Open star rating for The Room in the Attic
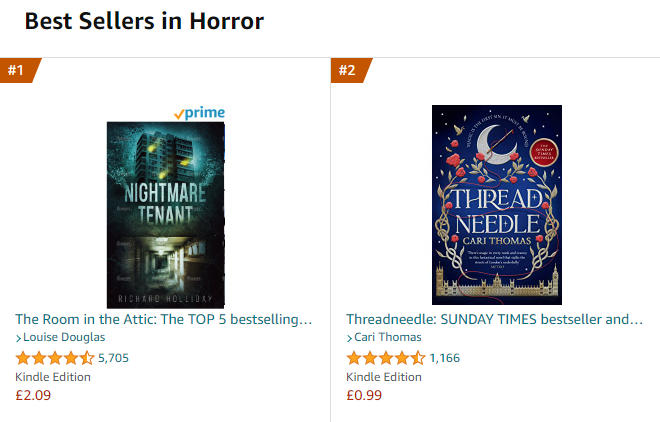The height and width of the screenshot is (422, 660). 55,357
